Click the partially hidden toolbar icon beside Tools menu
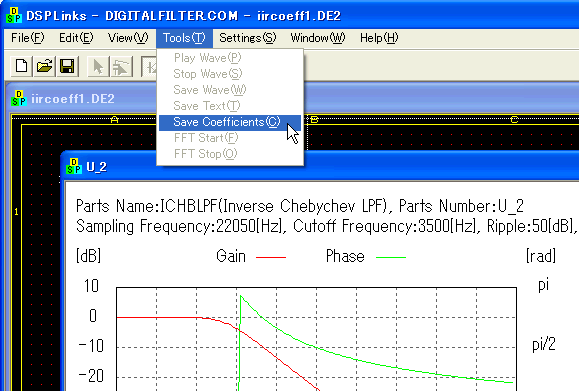The height and width of the screenshot is (391, 579). [149, 67]
